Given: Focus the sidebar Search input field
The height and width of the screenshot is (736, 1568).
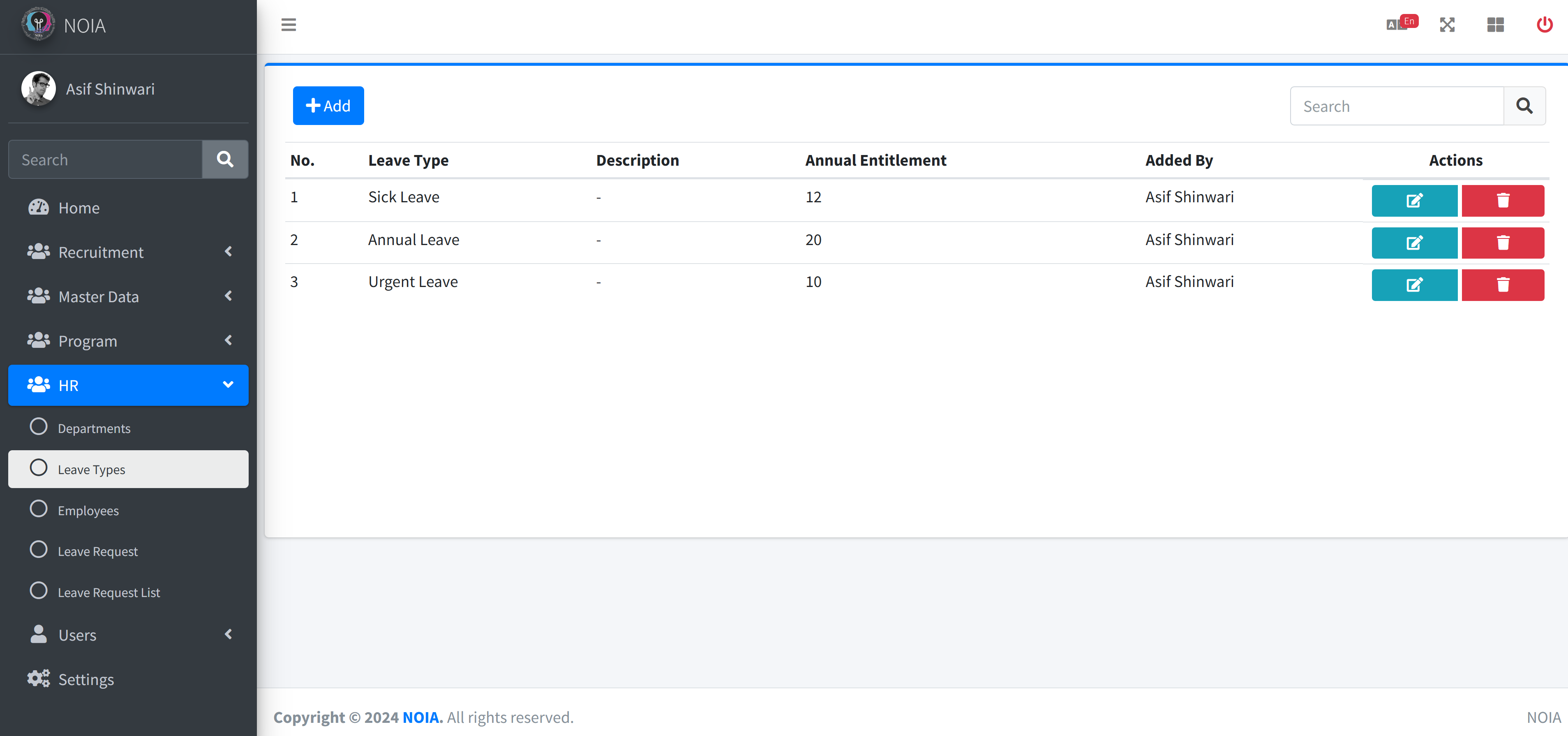Looking at the screenshot, I should pyautogui.click(x=105, y=160).
